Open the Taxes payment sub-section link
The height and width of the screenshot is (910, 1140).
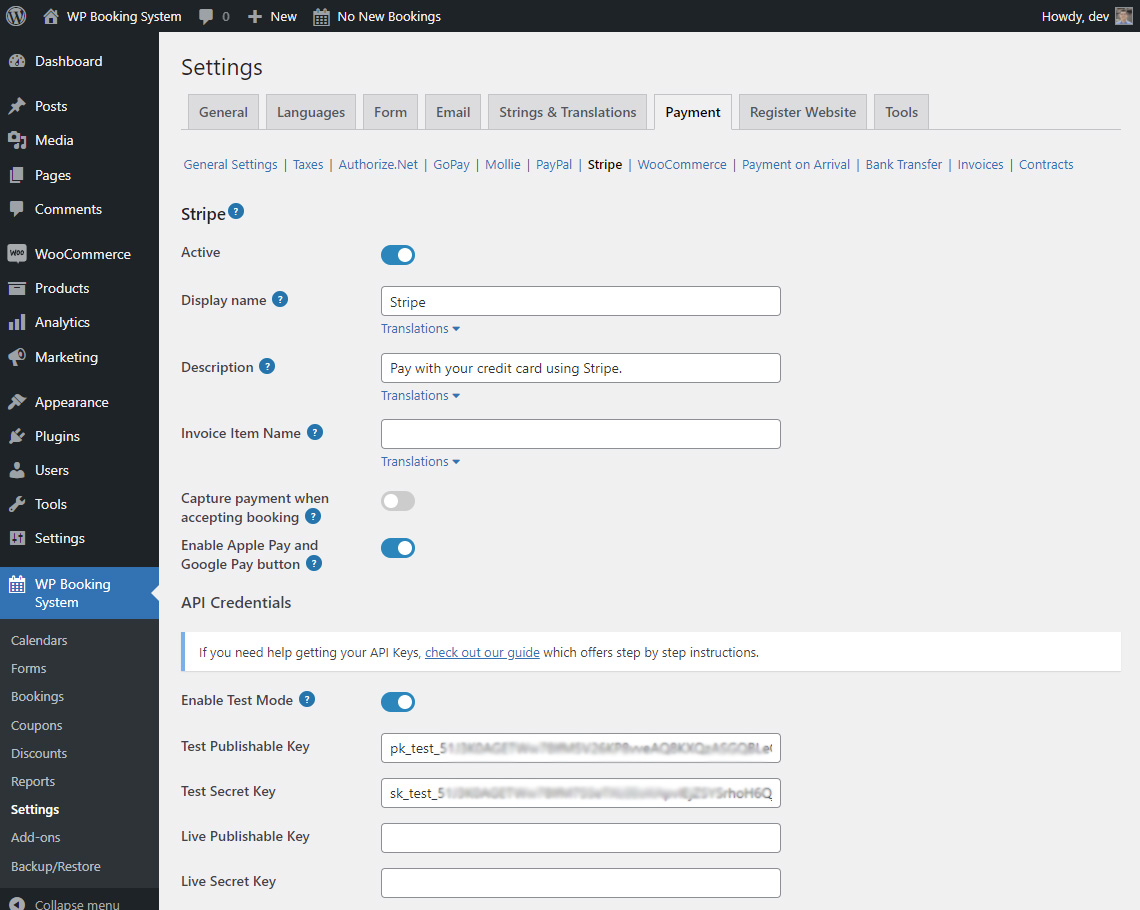click(x=308, y=164)
